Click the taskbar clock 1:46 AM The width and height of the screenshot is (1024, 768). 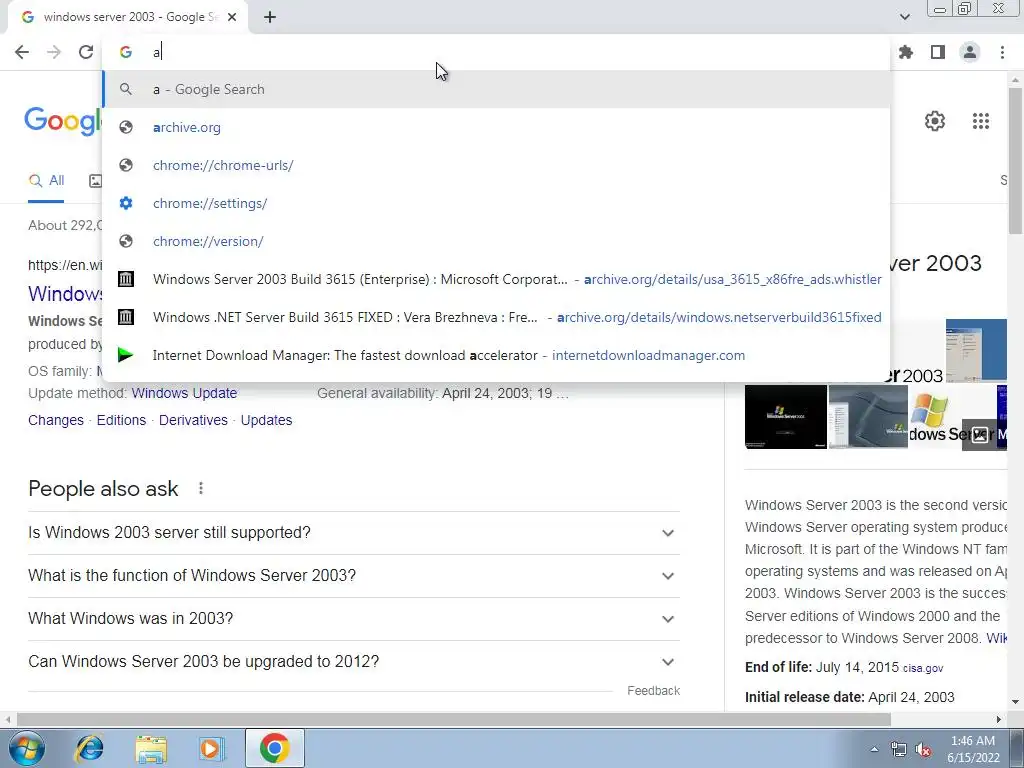tap(973, 749)
